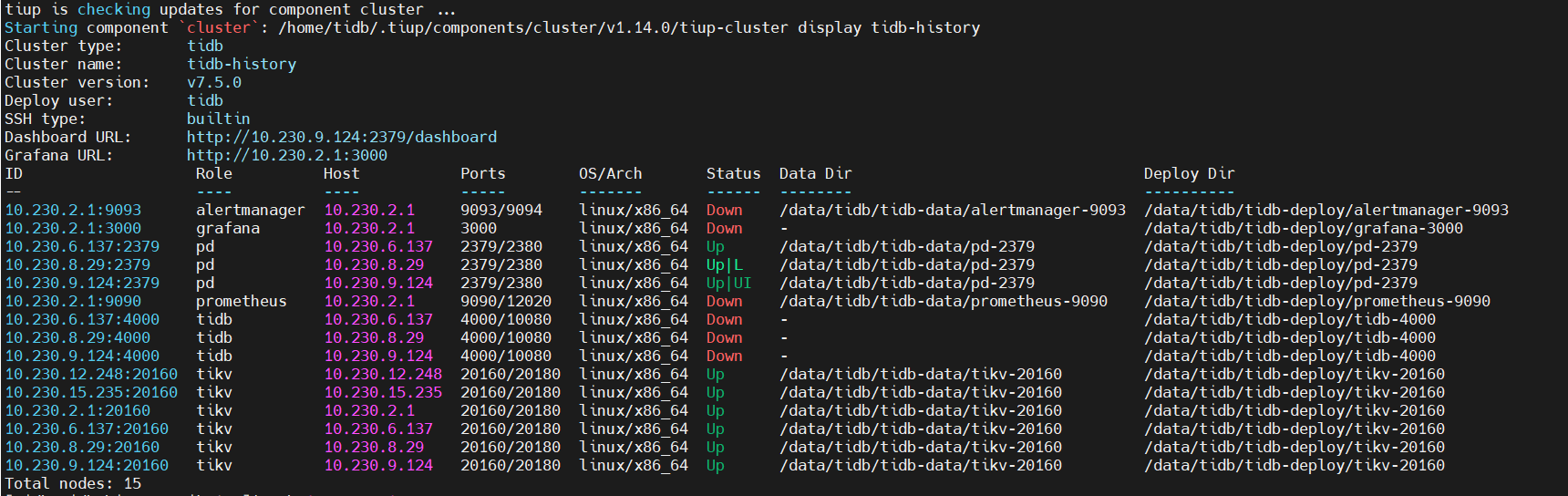Click the Up|L status value

(725, 264)
